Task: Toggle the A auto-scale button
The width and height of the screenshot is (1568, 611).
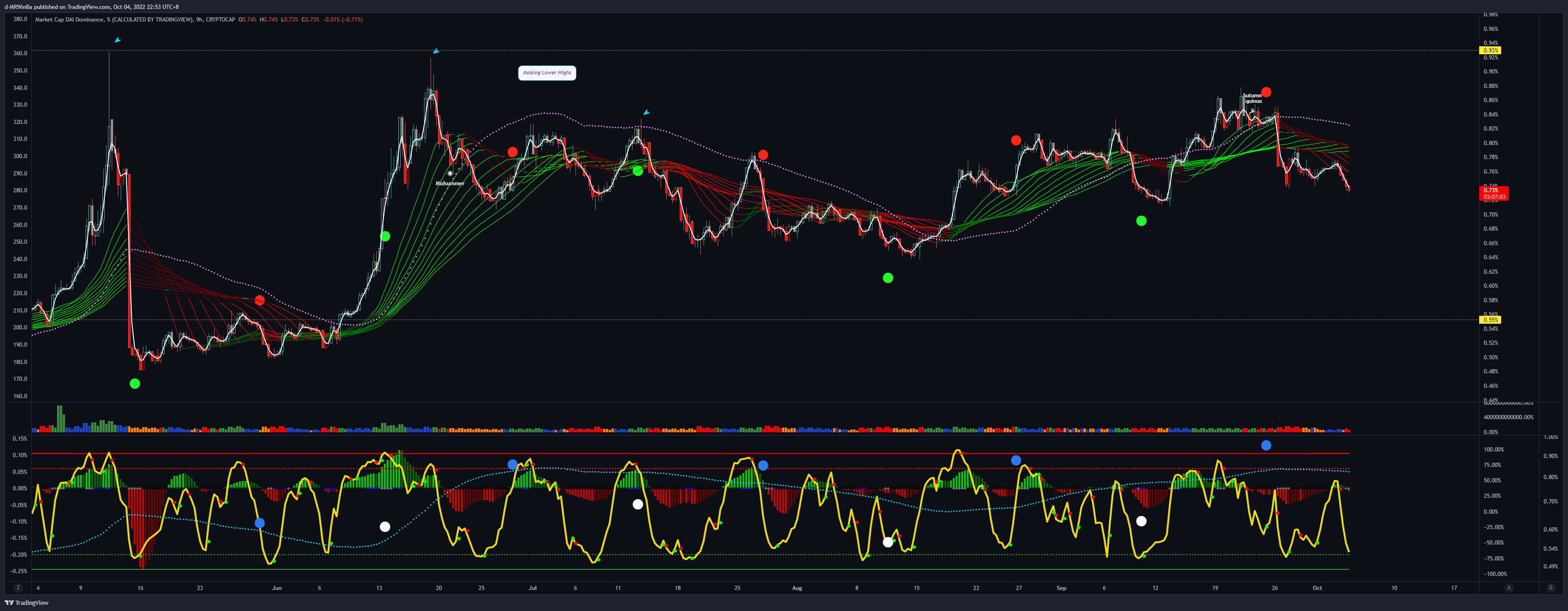Action: pyautogui.click(x=1508, y=588)
